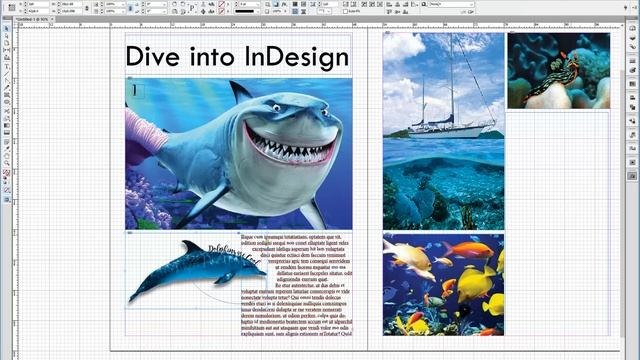Enable Wrap Around Bounding Box
The height and width of the screenshot is (360, 640).
click(x=303, y=4)
